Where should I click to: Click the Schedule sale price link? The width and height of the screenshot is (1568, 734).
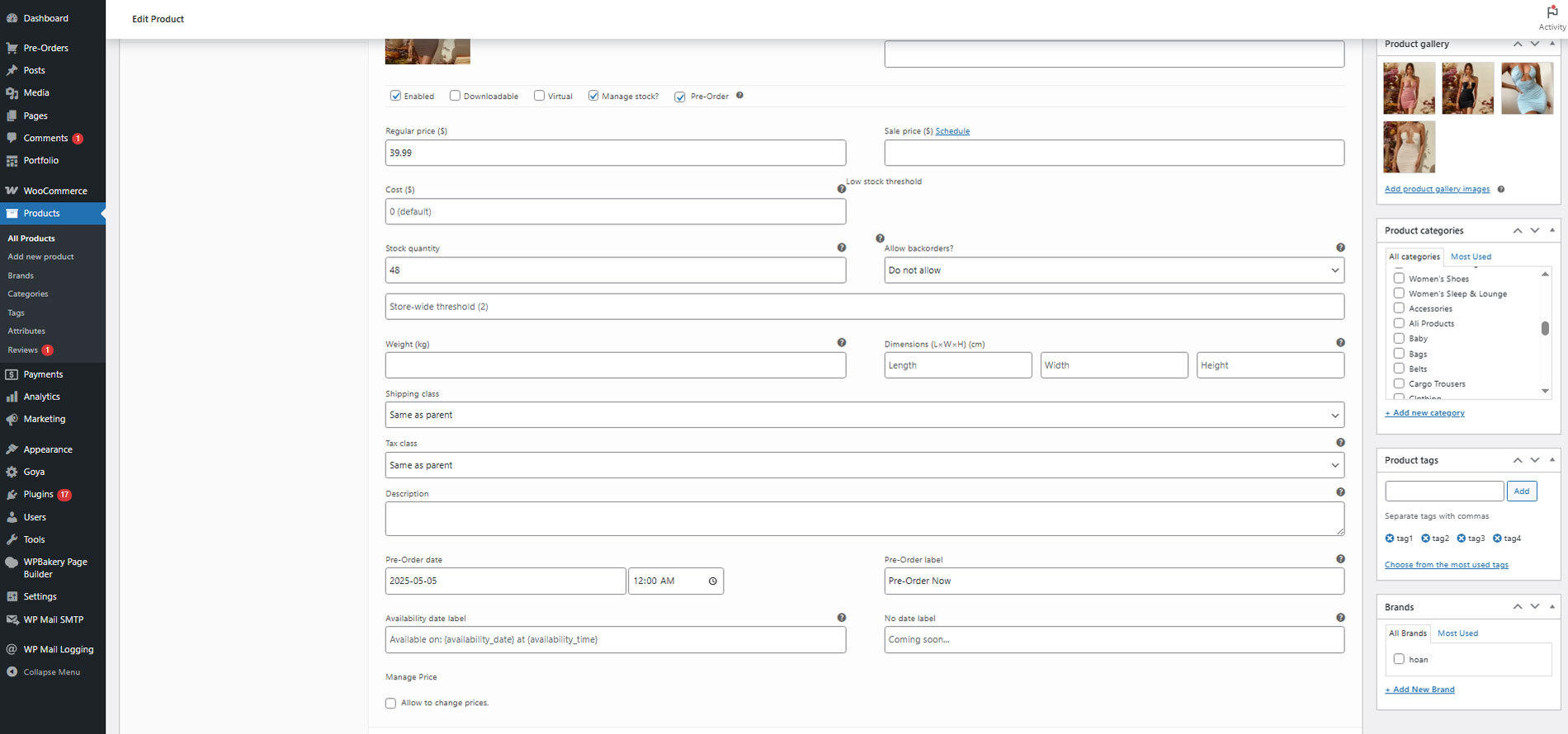952,131
